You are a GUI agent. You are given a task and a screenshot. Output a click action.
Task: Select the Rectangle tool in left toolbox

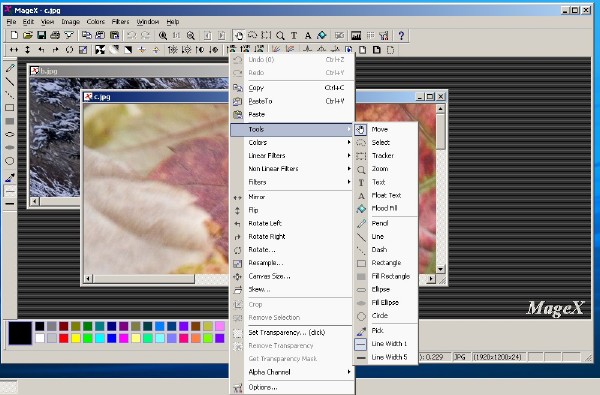(10, 108)
